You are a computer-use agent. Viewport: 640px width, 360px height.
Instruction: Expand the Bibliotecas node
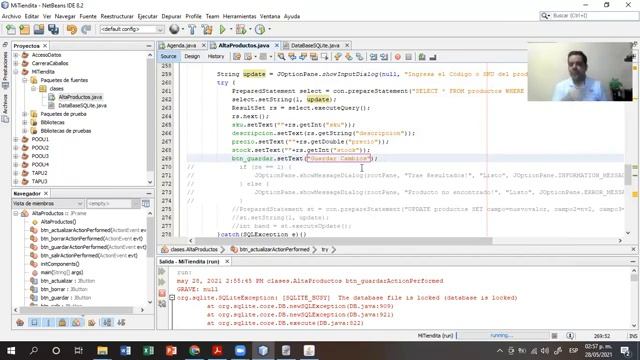[x=24, y=122]
